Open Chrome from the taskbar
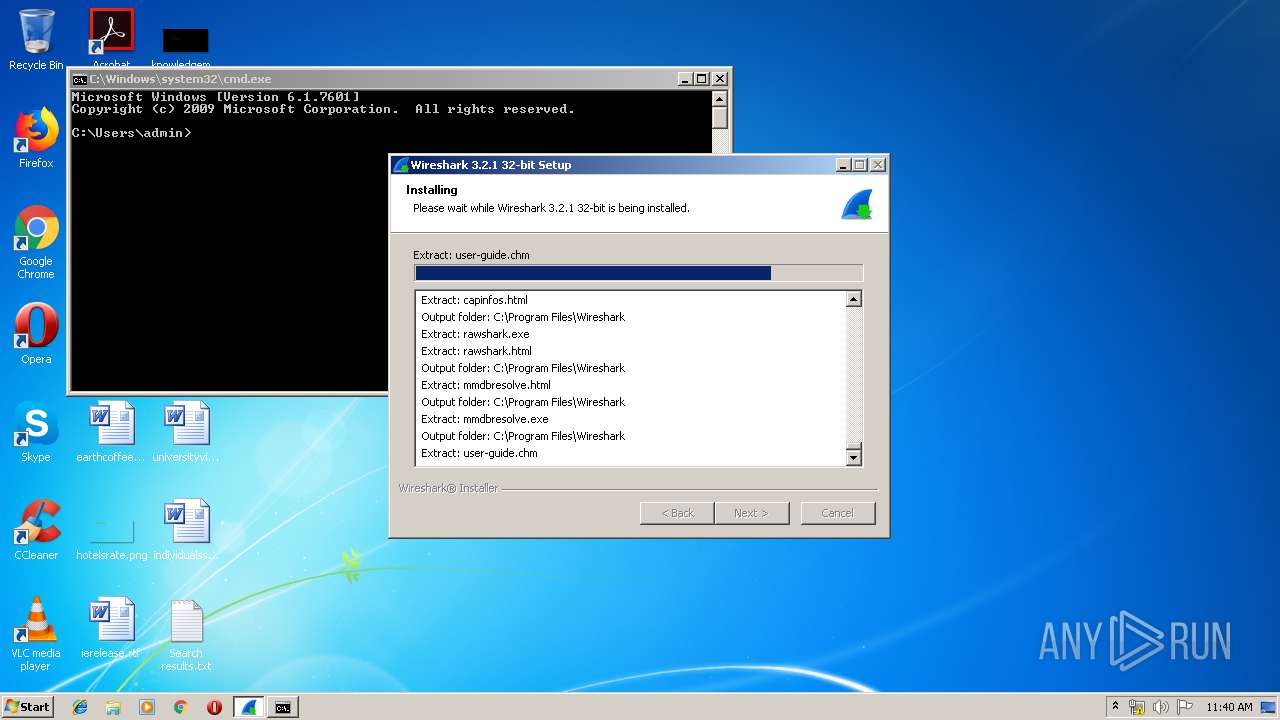Screen dimensions: 1280x720 click(x=180, y=707)
